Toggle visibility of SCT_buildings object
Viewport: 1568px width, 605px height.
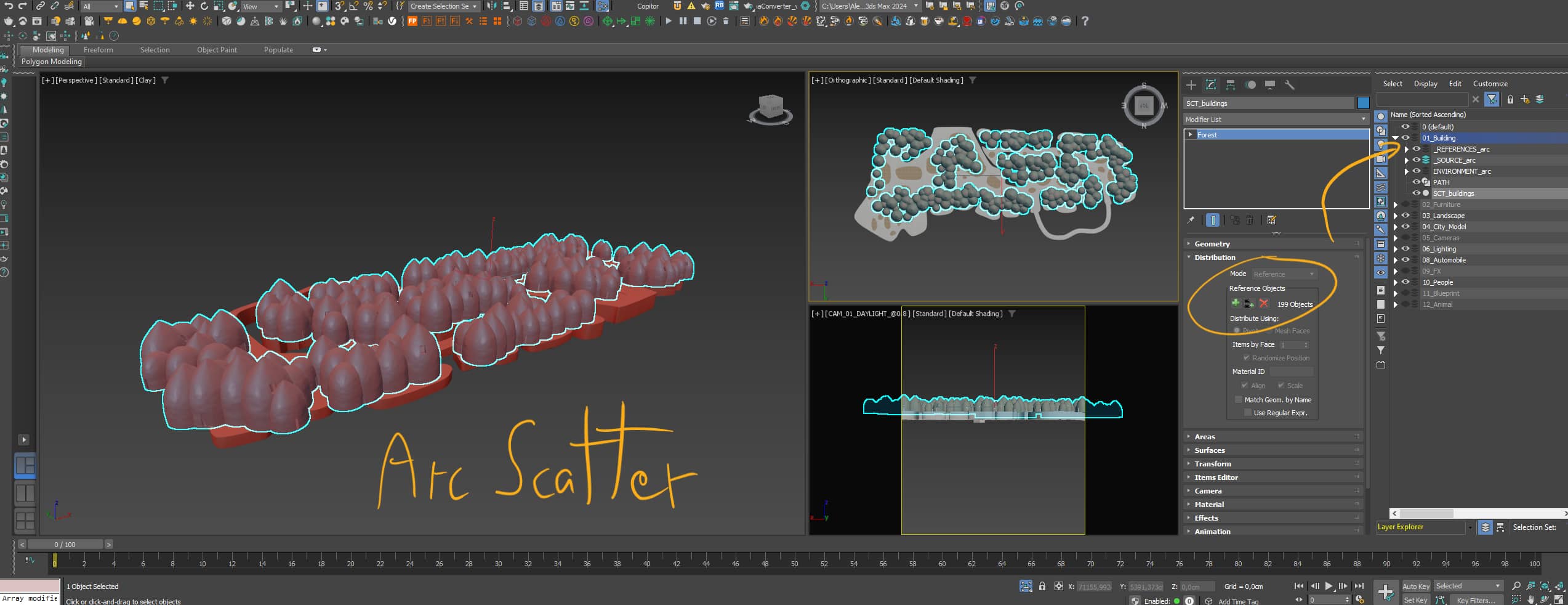(x=1416, y=193)
